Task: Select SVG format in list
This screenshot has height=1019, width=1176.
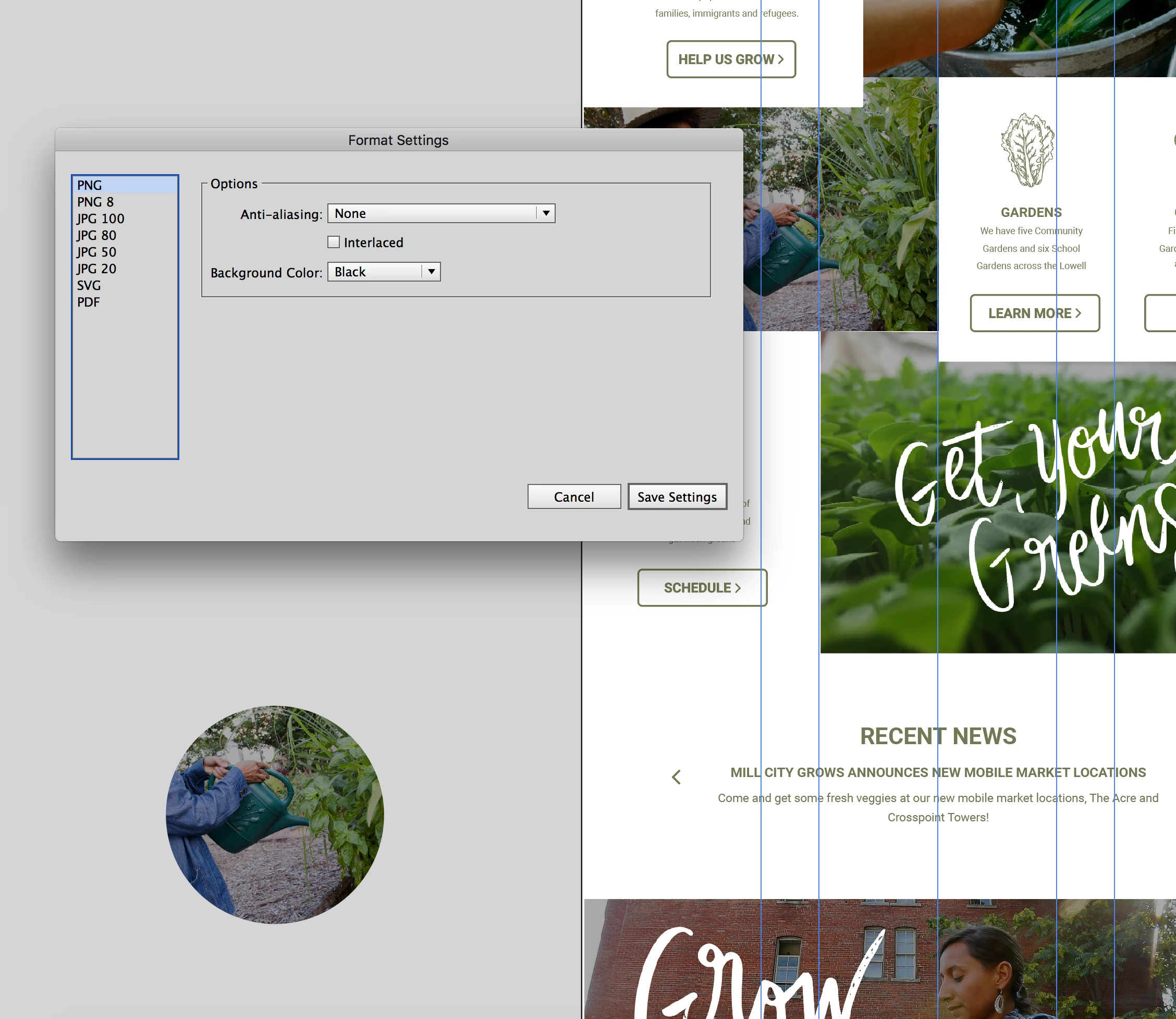Action: pyautogui.click(x=89, y=285)
